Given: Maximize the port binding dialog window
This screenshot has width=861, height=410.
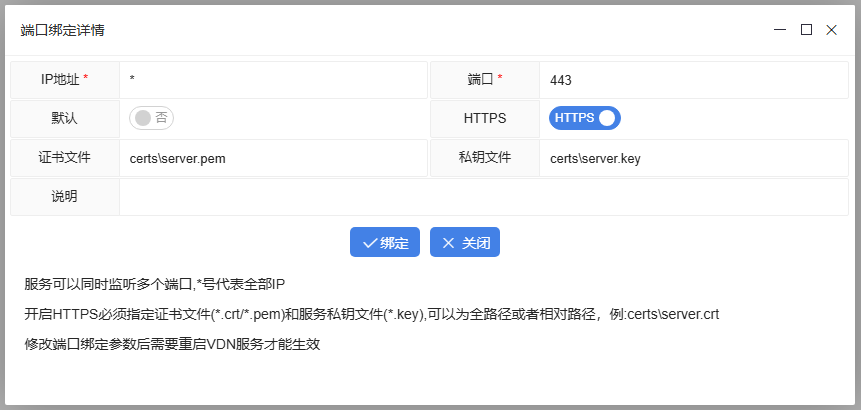Looking at the screenshot, I should [x=806, y=30].
